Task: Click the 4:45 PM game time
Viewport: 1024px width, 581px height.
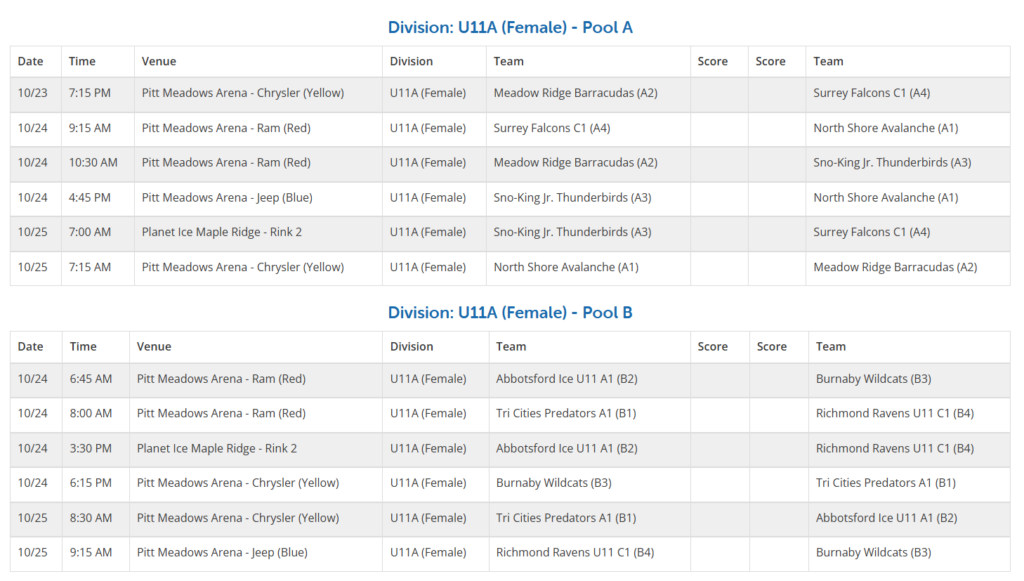Action: point(89,198)
